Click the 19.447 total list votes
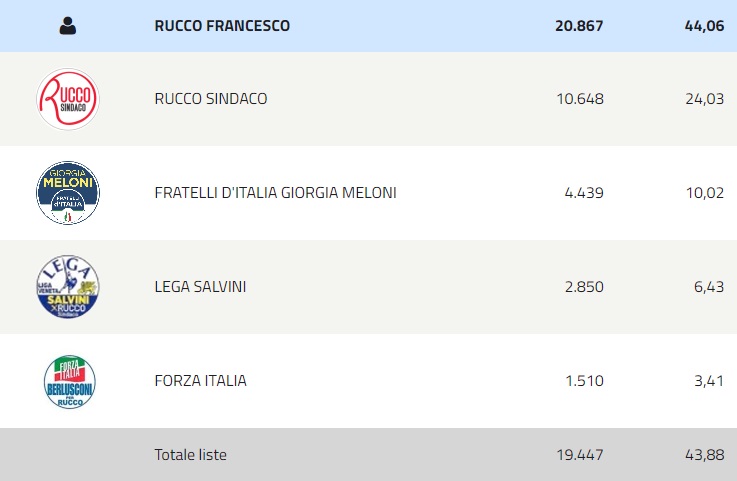 pos(579,455)
